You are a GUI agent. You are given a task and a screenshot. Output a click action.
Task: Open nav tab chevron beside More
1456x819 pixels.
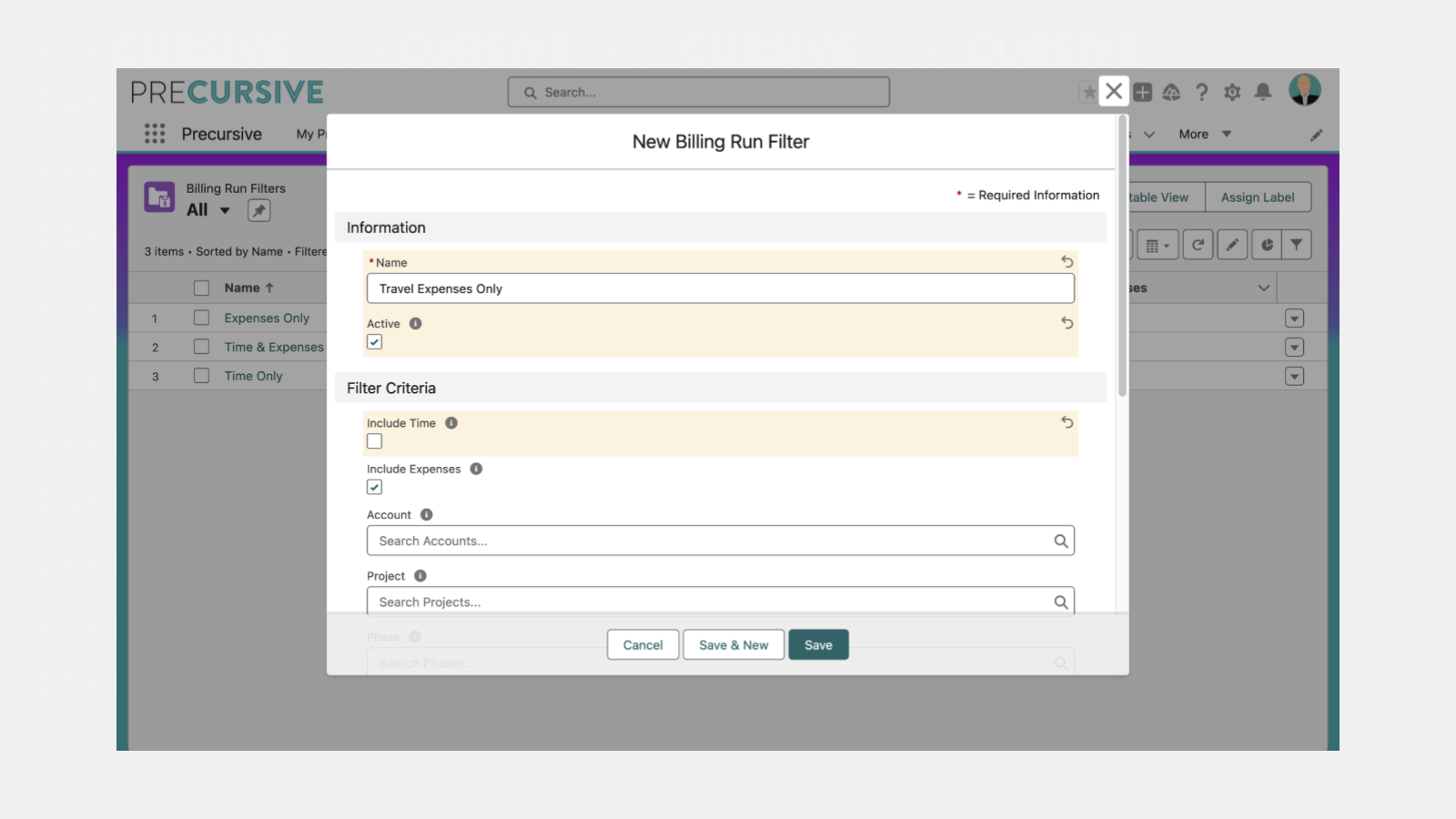point(1149,135)
